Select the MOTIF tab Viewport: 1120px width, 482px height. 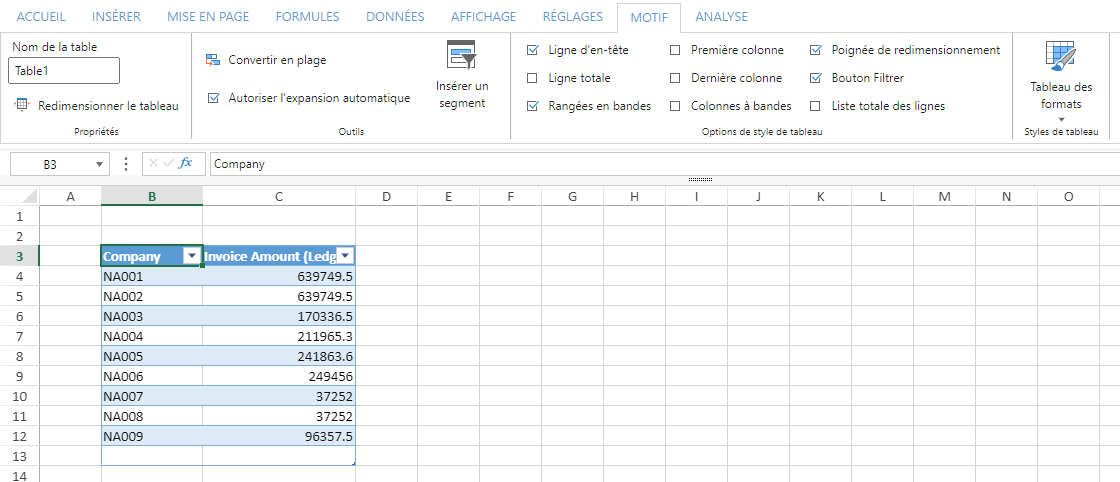click(649, 17)
